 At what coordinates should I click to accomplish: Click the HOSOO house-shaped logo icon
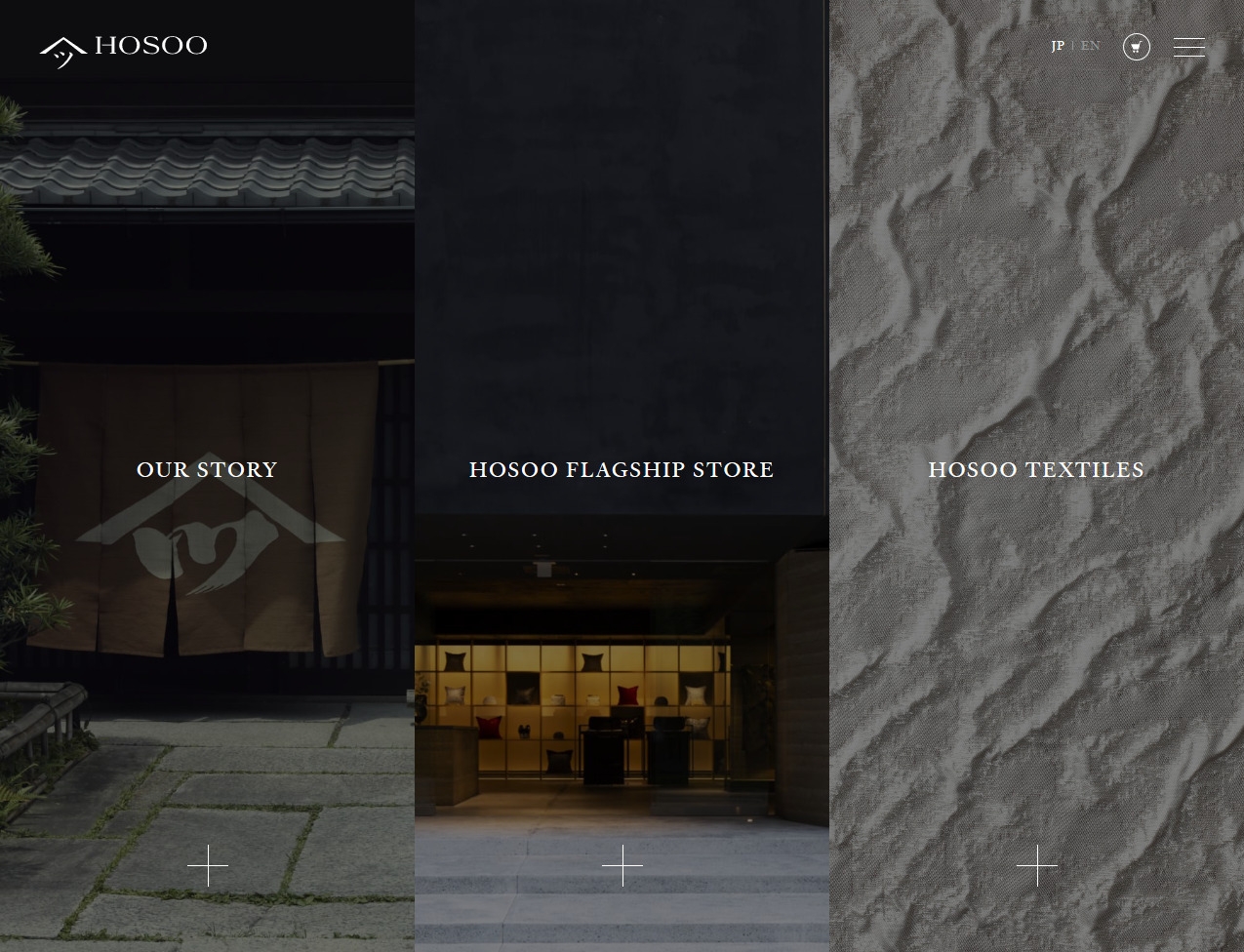pyautogui.click(x=63, y=52)
